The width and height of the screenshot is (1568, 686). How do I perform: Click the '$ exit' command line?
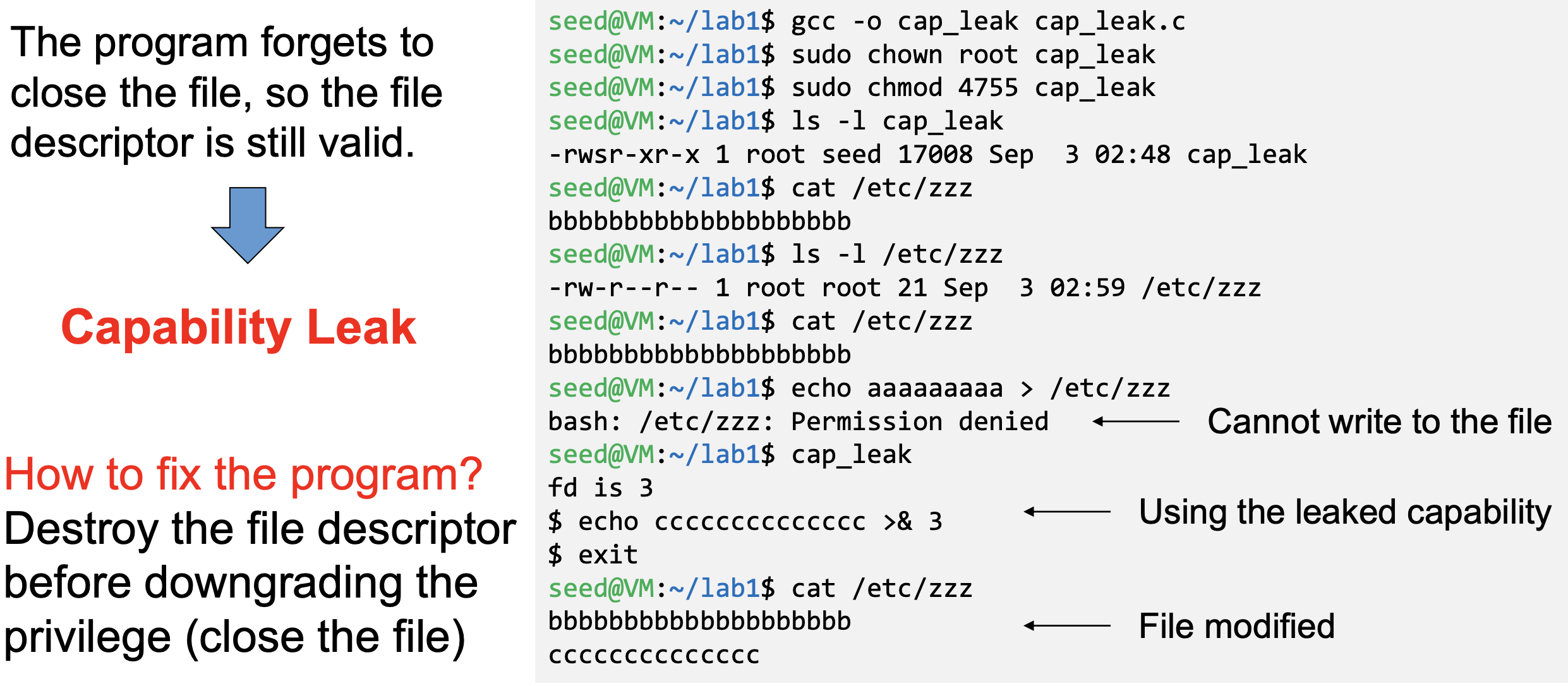coord(593,555)
